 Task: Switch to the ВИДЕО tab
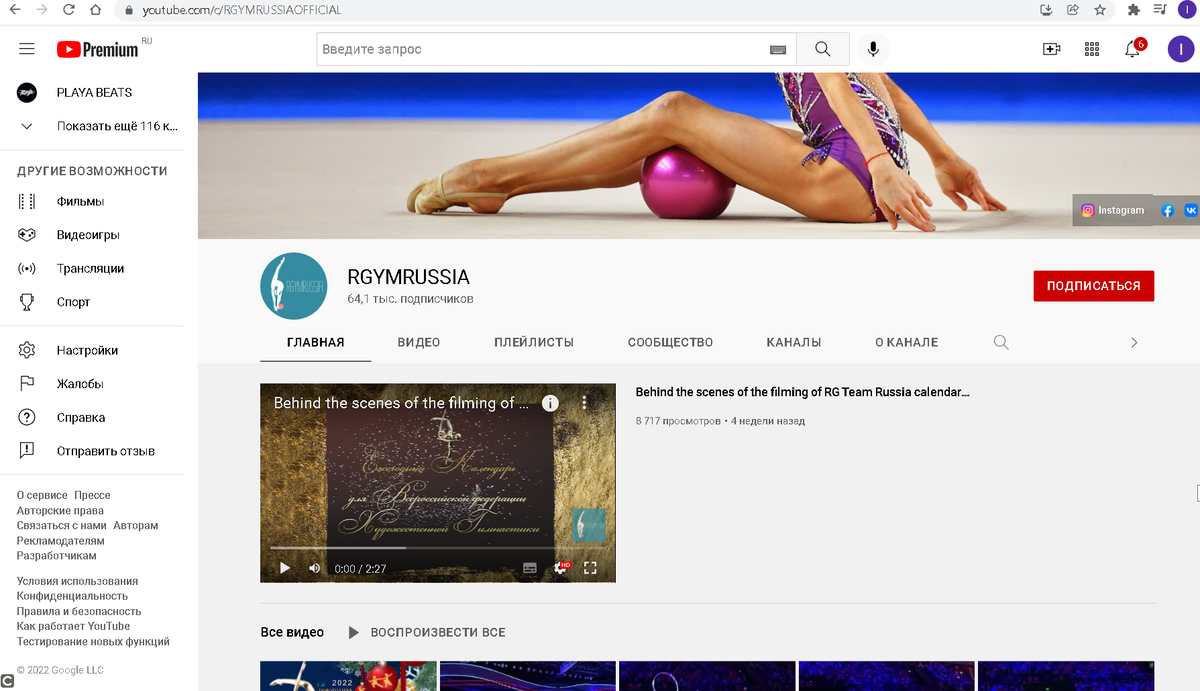coord(419,342)
